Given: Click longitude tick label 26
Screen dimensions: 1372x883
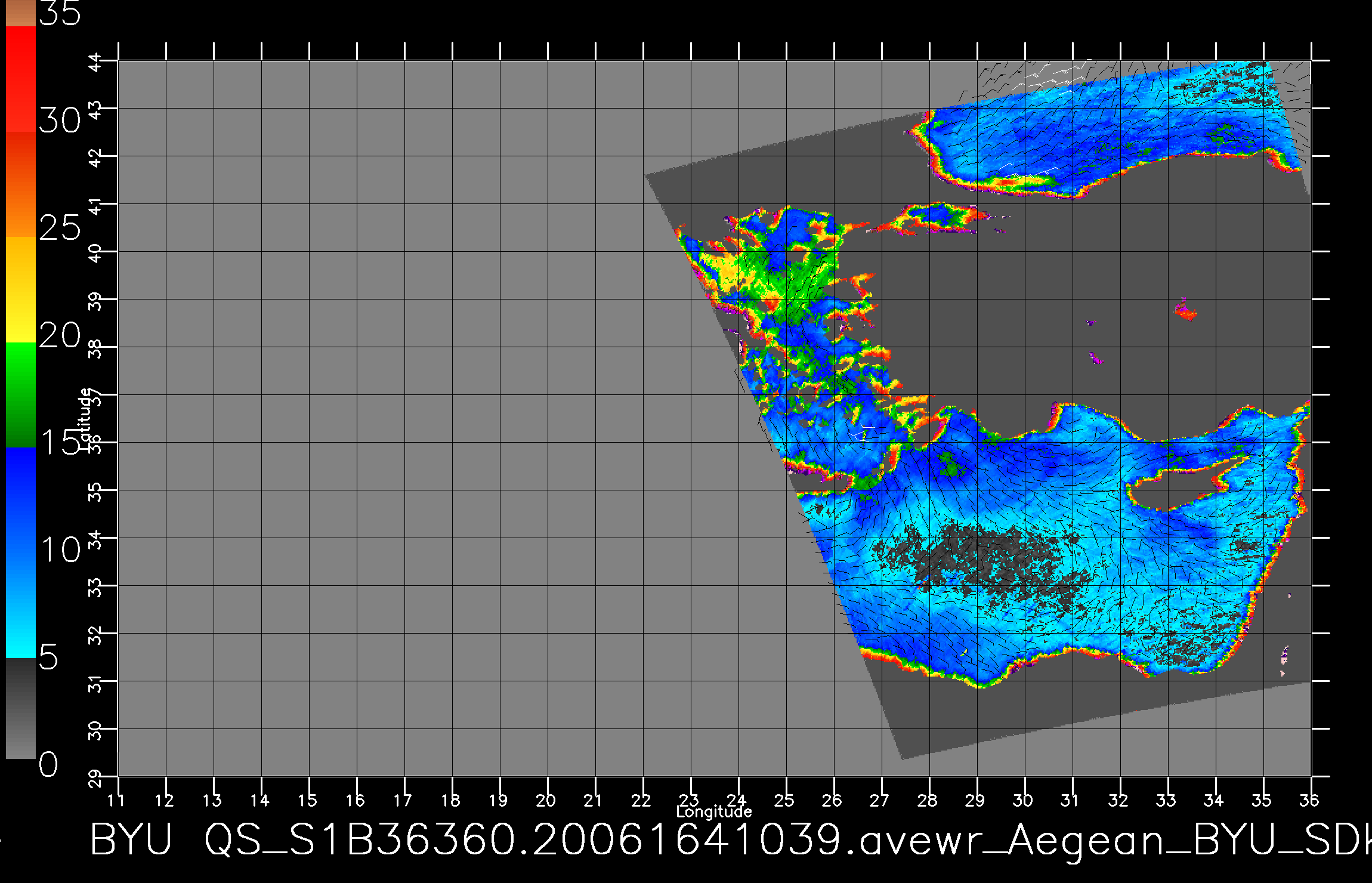Looking at the screenshot, I should (x=833, y=799).
